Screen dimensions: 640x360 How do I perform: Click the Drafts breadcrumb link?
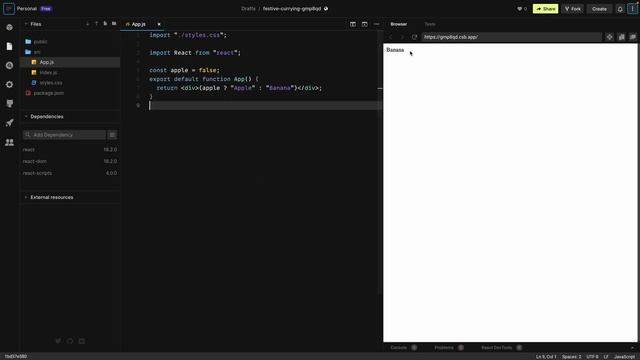tap(248, 9)
